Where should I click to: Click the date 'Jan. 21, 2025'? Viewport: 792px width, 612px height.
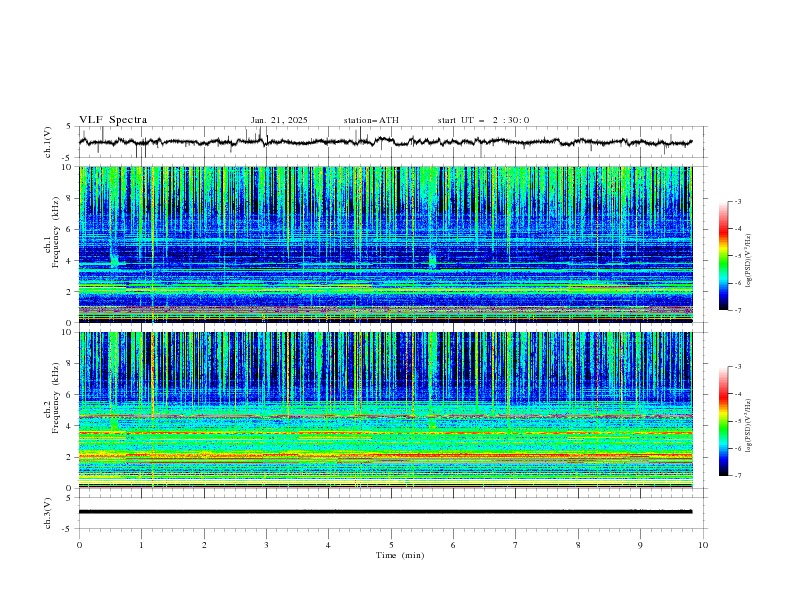point(279,120)
